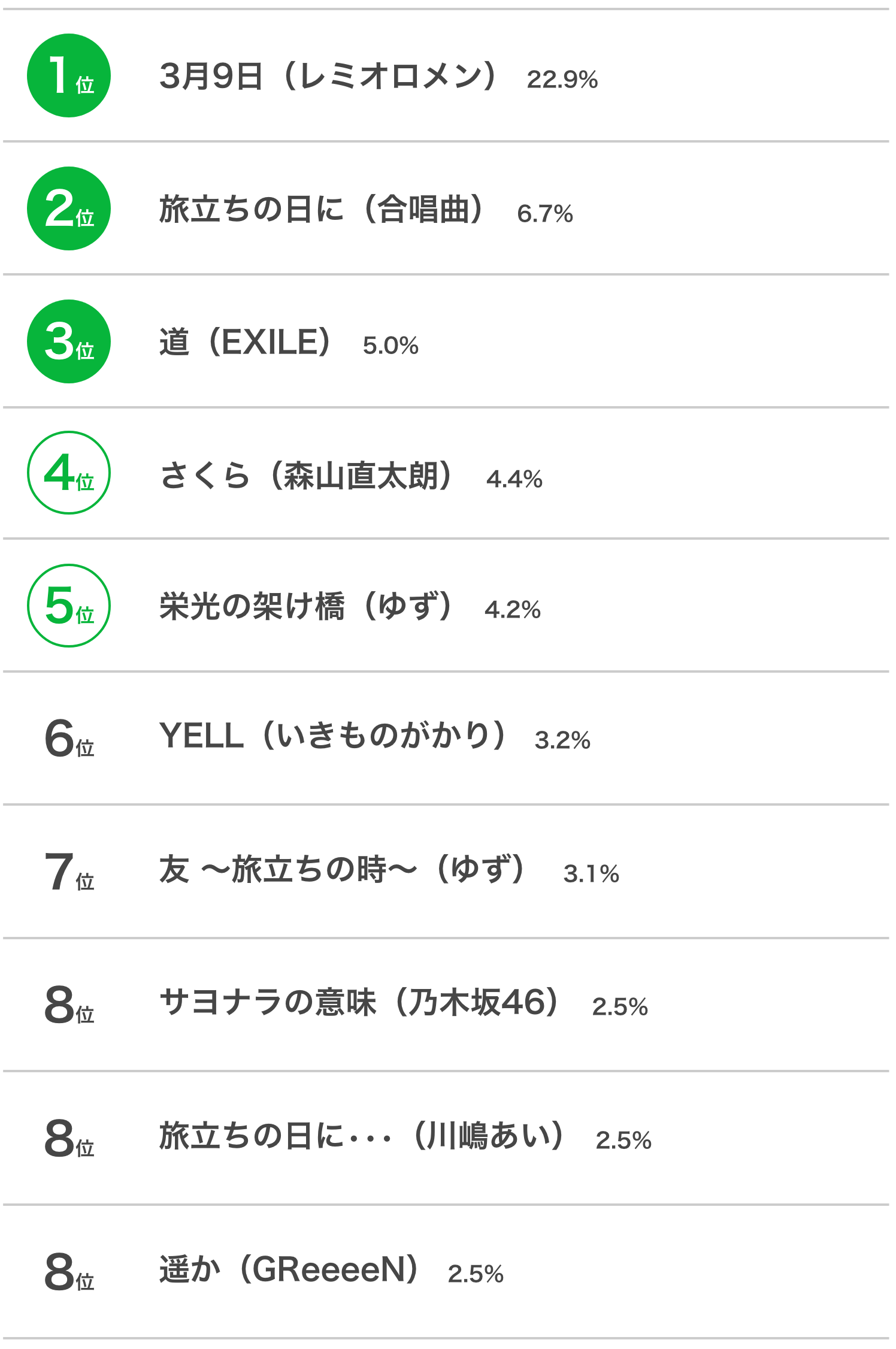Select the song 3月9日（レミオロメン）
This screenshot has width=896, height=1349.
coord(329,76)
